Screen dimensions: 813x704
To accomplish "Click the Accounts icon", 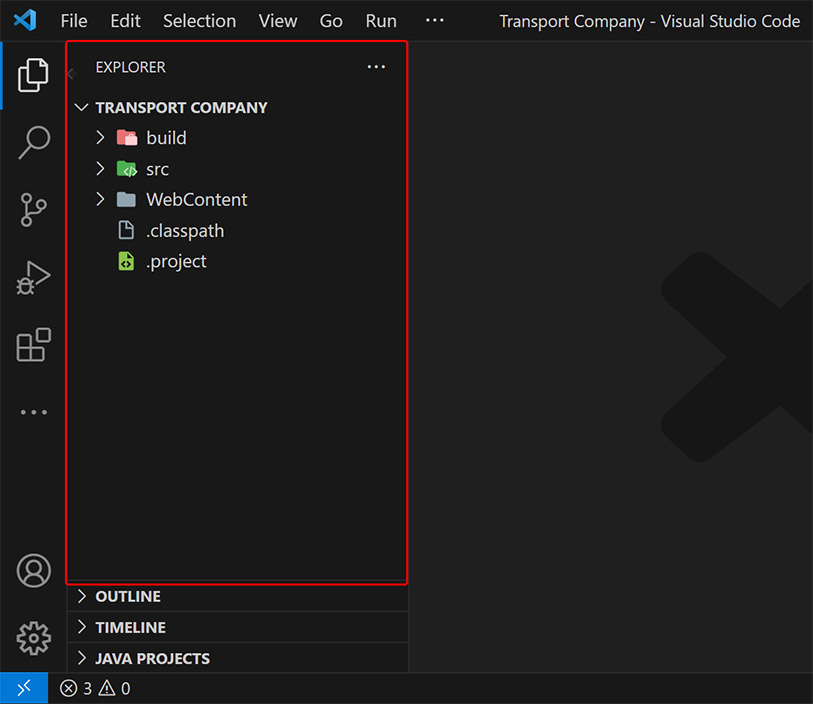I will pyautogui.click(x=33, y=571).
